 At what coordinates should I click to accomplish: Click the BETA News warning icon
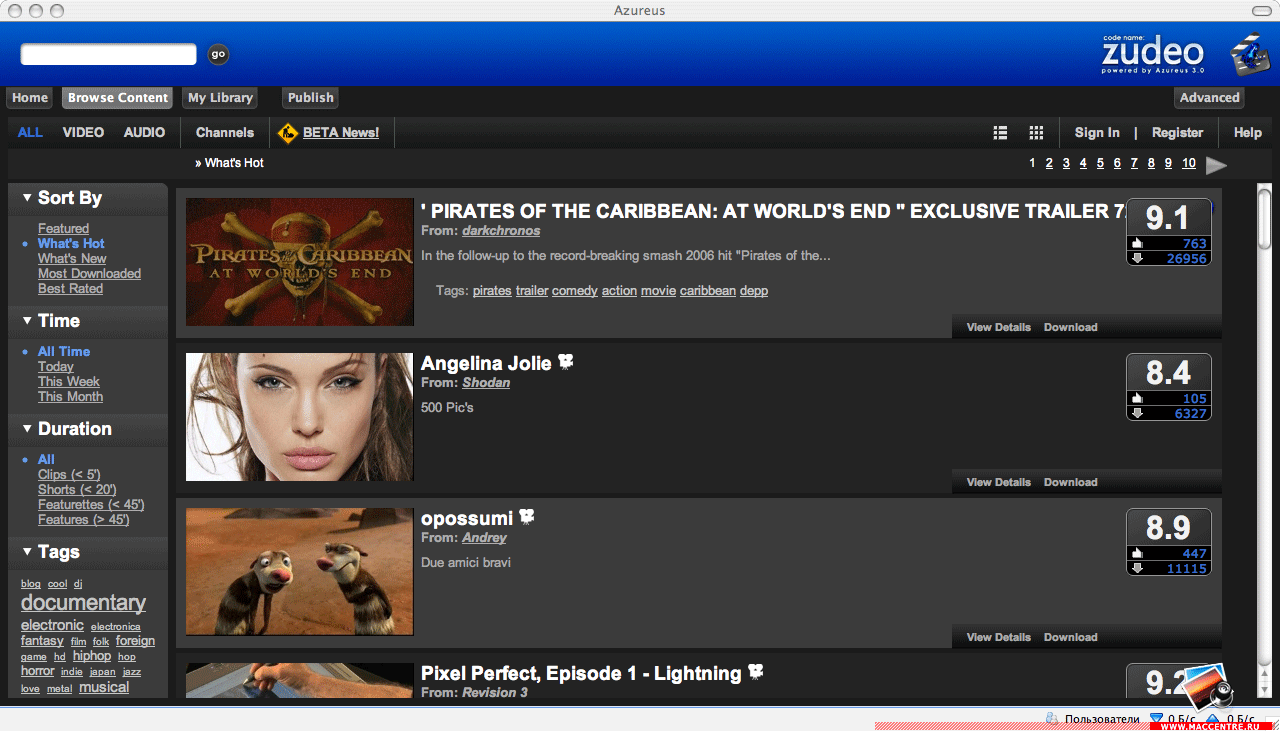tap(288, 132)
